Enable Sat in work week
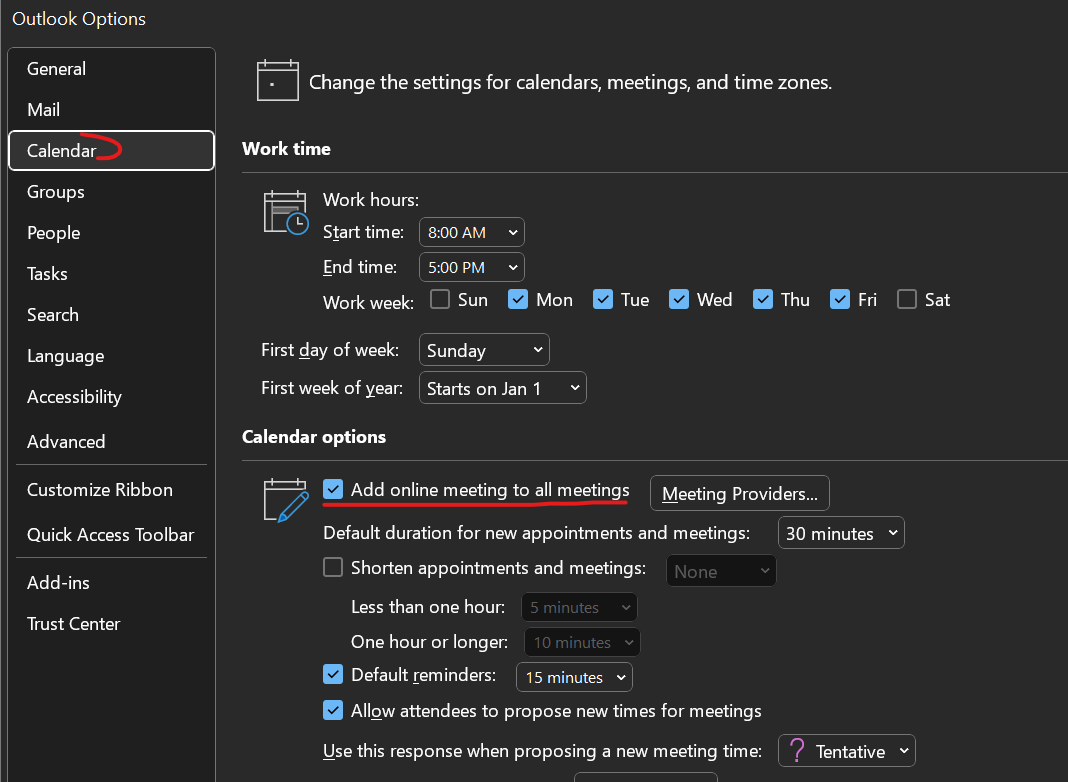The image size is (1068, 782). coord(907,299)
